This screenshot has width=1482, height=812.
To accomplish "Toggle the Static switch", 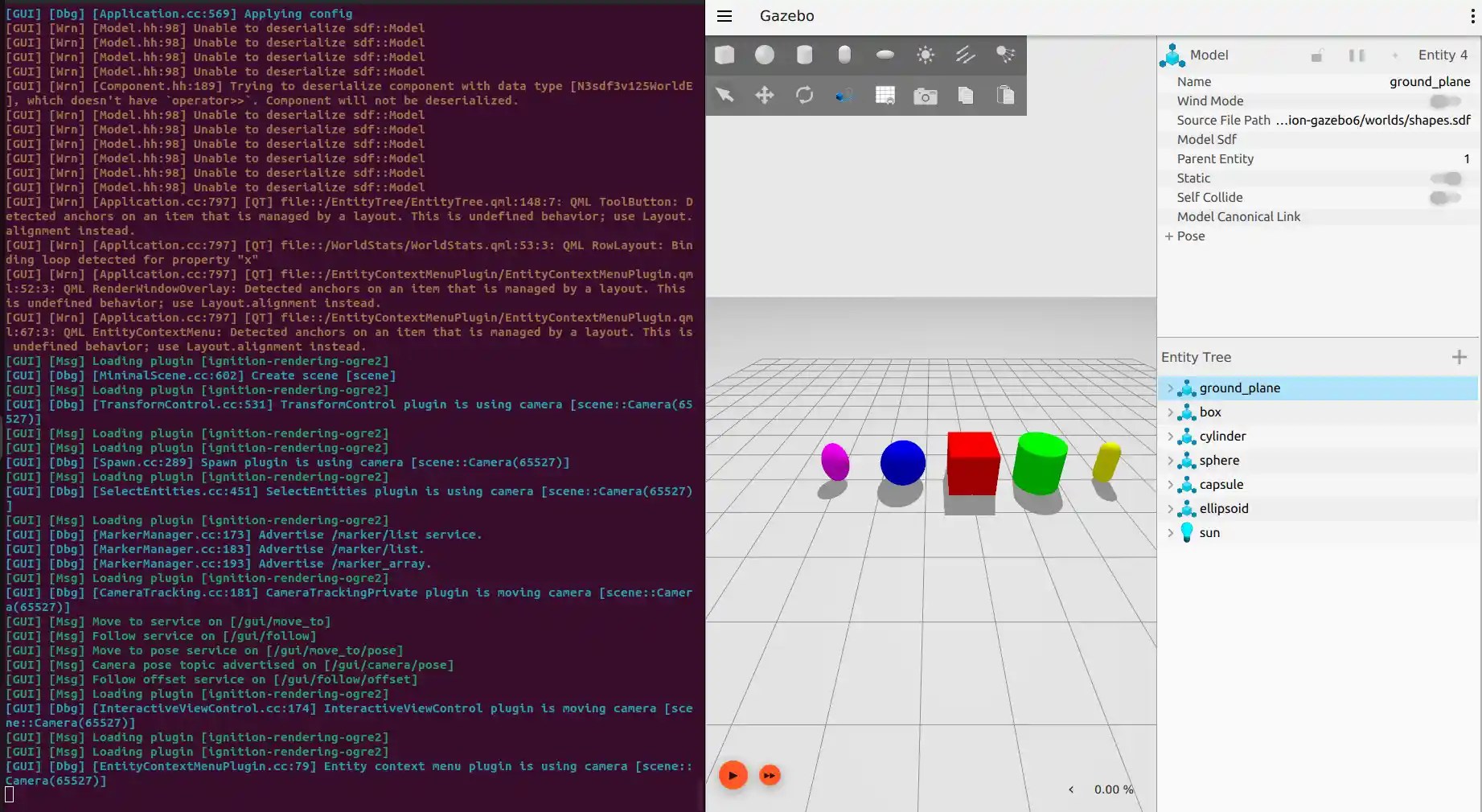I will pyautogui.click(x=1445, y=178).
